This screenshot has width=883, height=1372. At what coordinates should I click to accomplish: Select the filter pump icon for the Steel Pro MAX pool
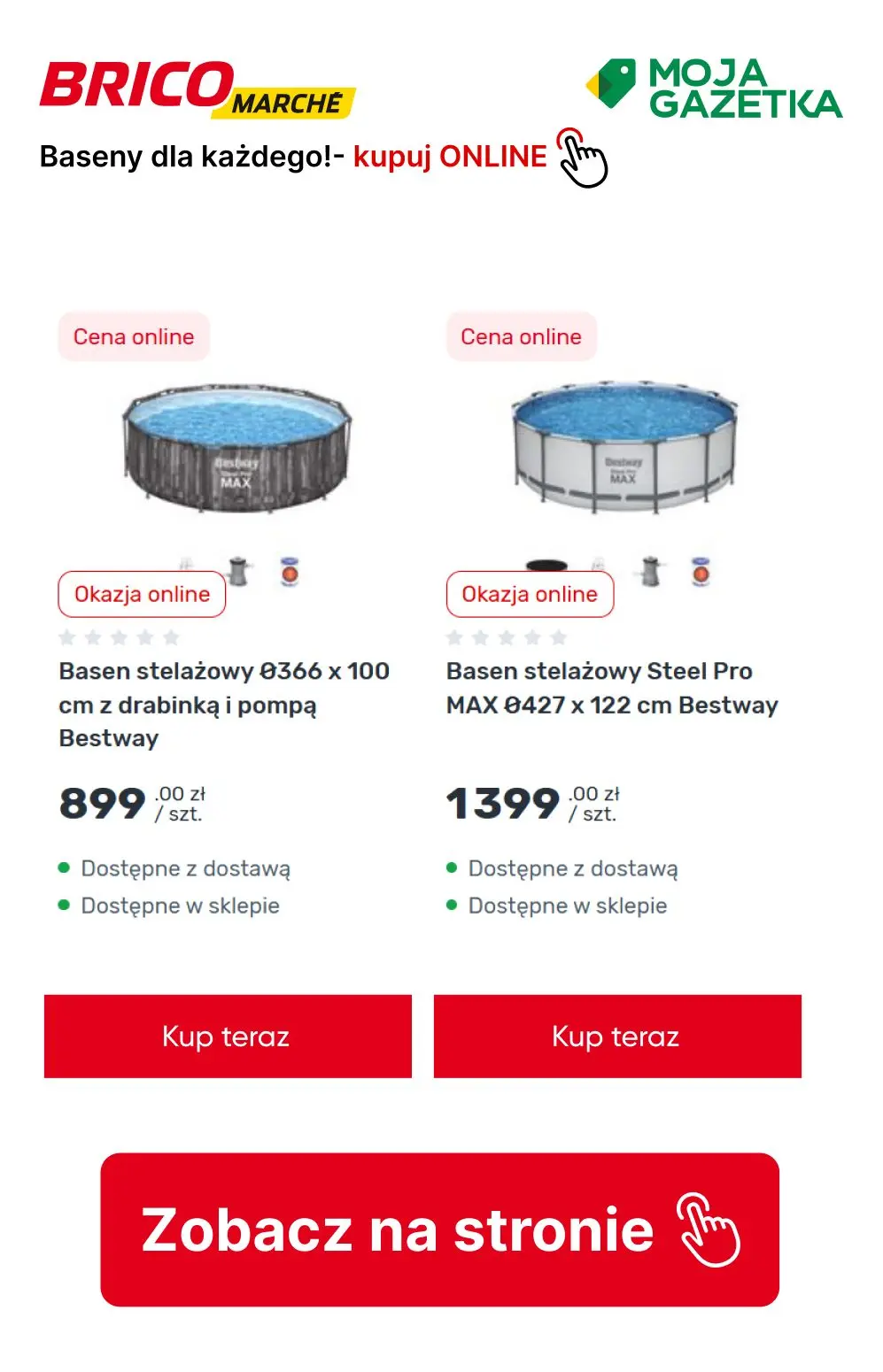[x=649, y=572]
